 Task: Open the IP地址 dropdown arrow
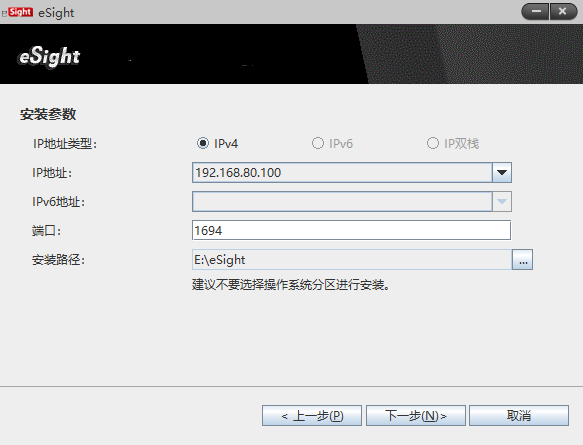pyautogui.click(x=502, y=172)
